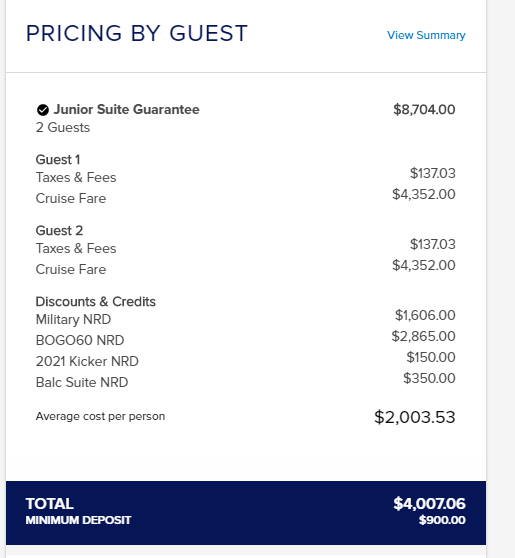Click the Balc Suite NRD $350.00 amount
The width and height of the screenshot is (515, 558).
click(429, 378)
